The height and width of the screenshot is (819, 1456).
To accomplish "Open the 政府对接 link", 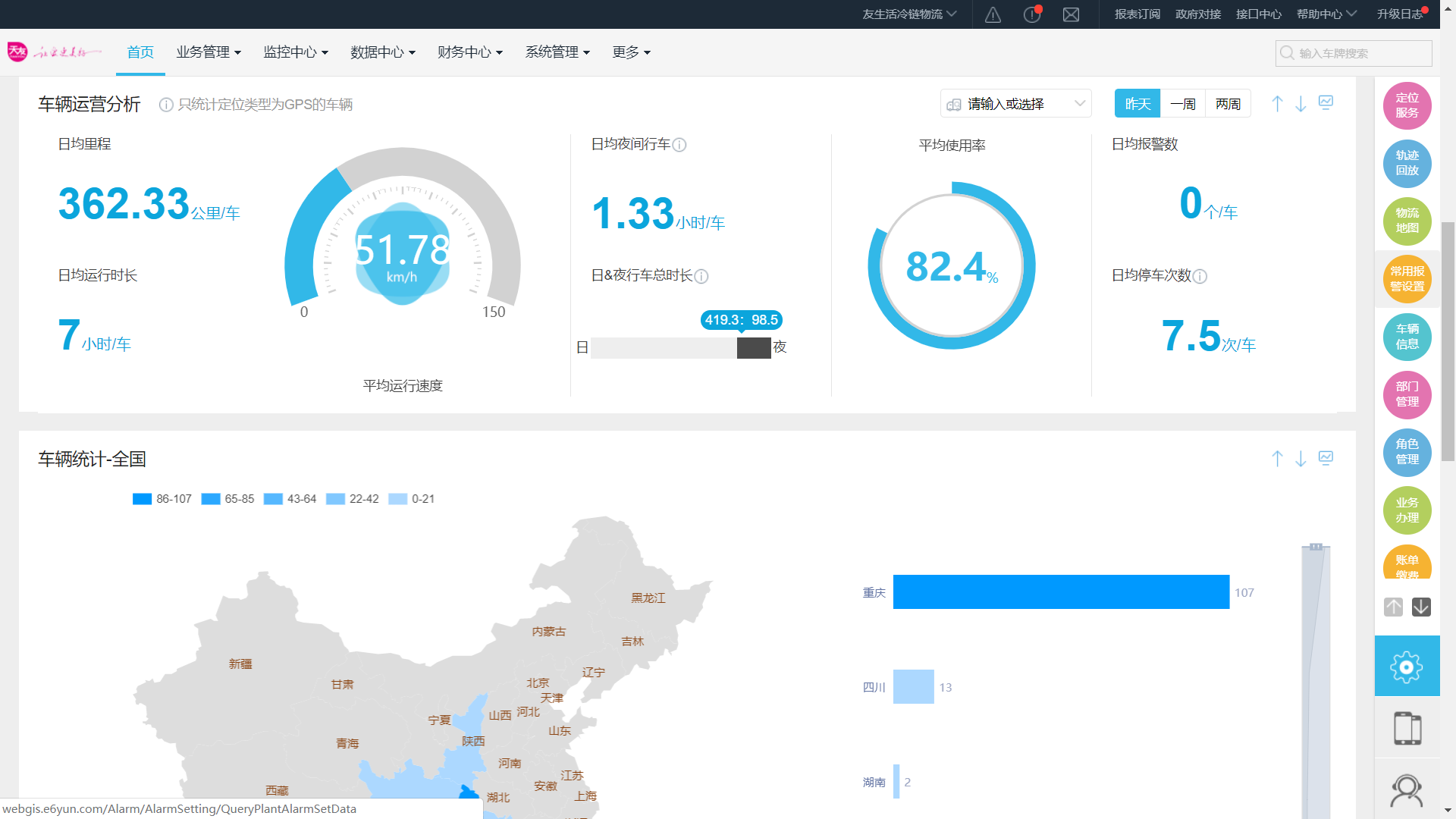I will (1197, 14).
